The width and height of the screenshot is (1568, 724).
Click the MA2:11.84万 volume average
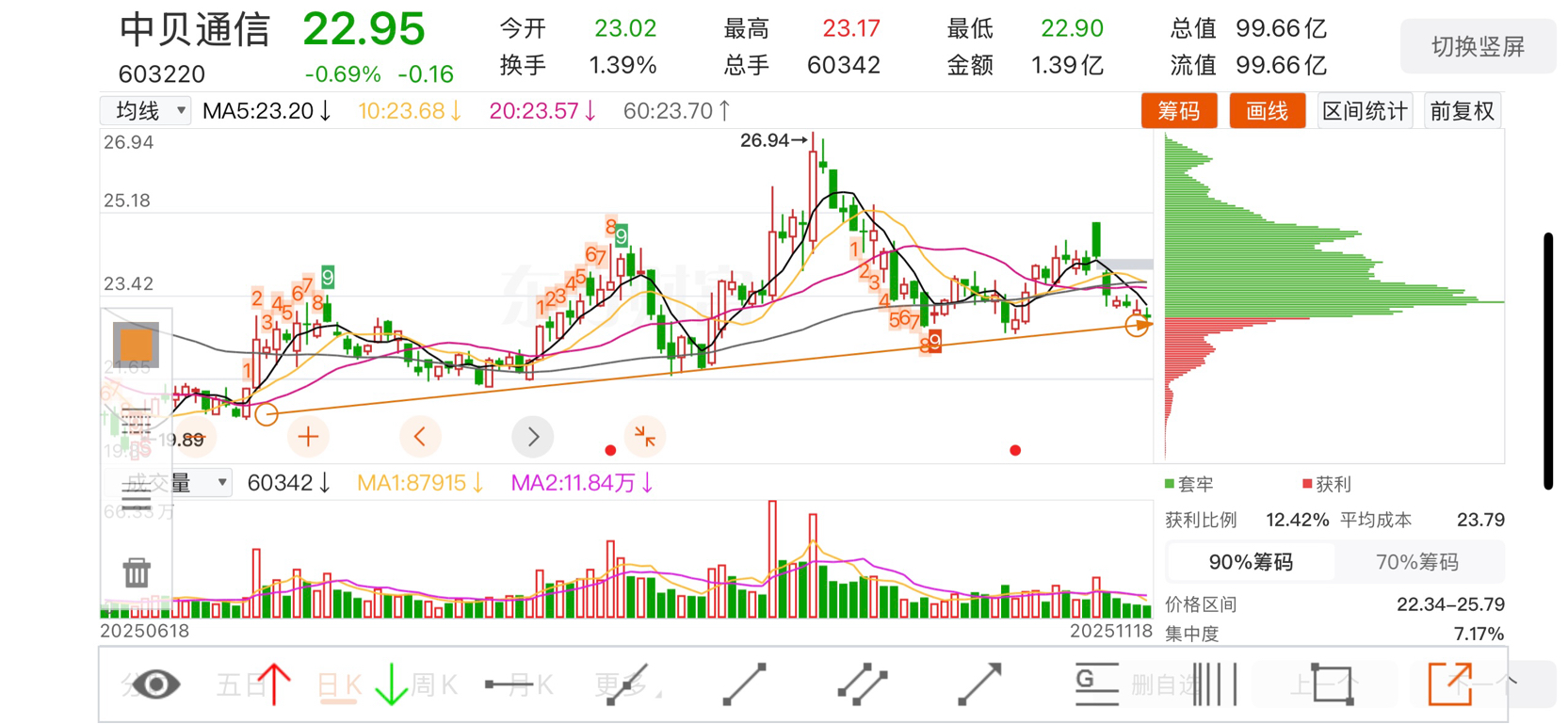tap(582, 483)
